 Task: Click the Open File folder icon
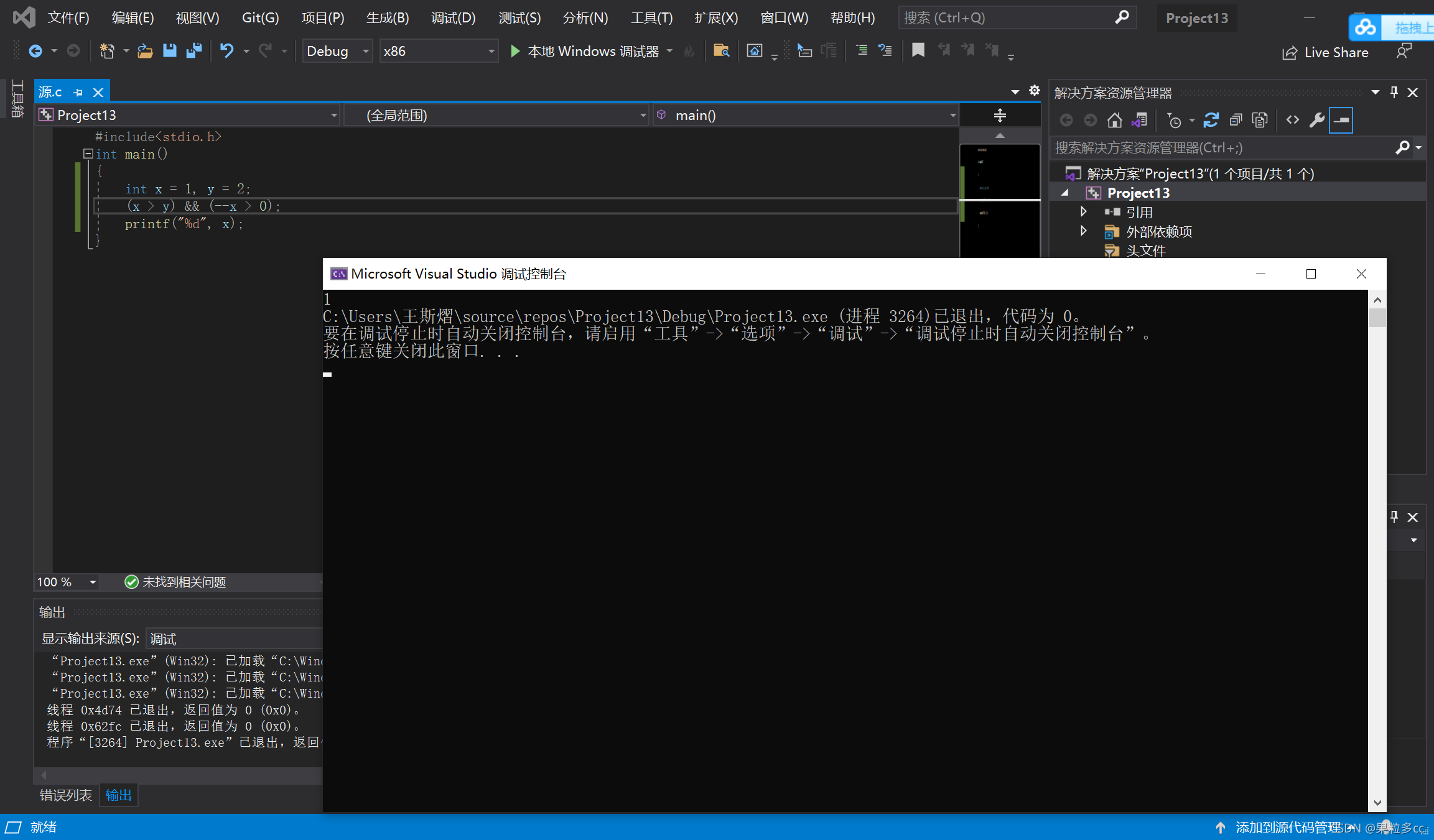click(145, 51)
